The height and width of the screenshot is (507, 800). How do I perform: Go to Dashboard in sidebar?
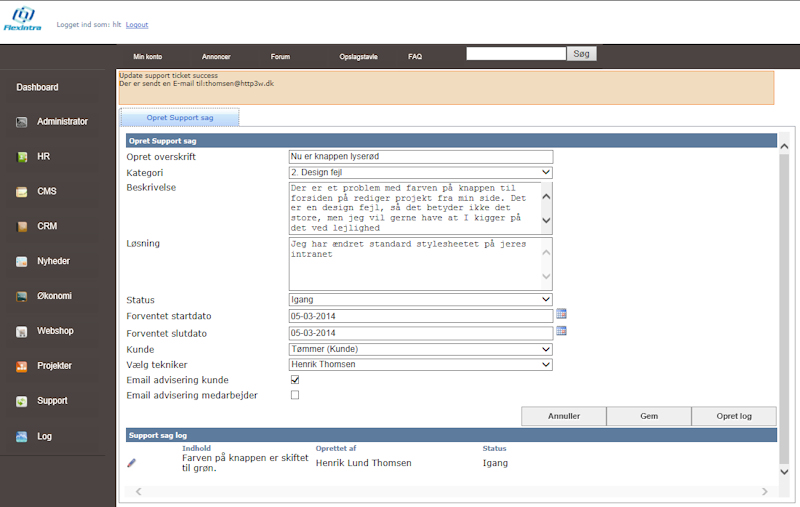tap(37, 87)
